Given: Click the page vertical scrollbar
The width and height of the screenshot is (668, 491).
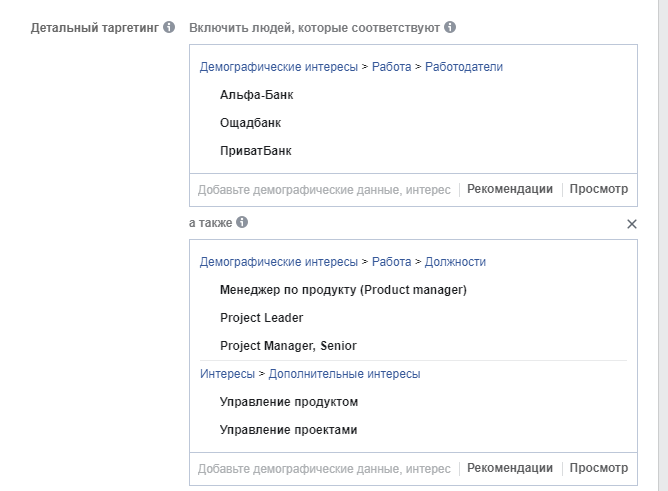Looking at the screenshot, I should [x=663, y=245].
